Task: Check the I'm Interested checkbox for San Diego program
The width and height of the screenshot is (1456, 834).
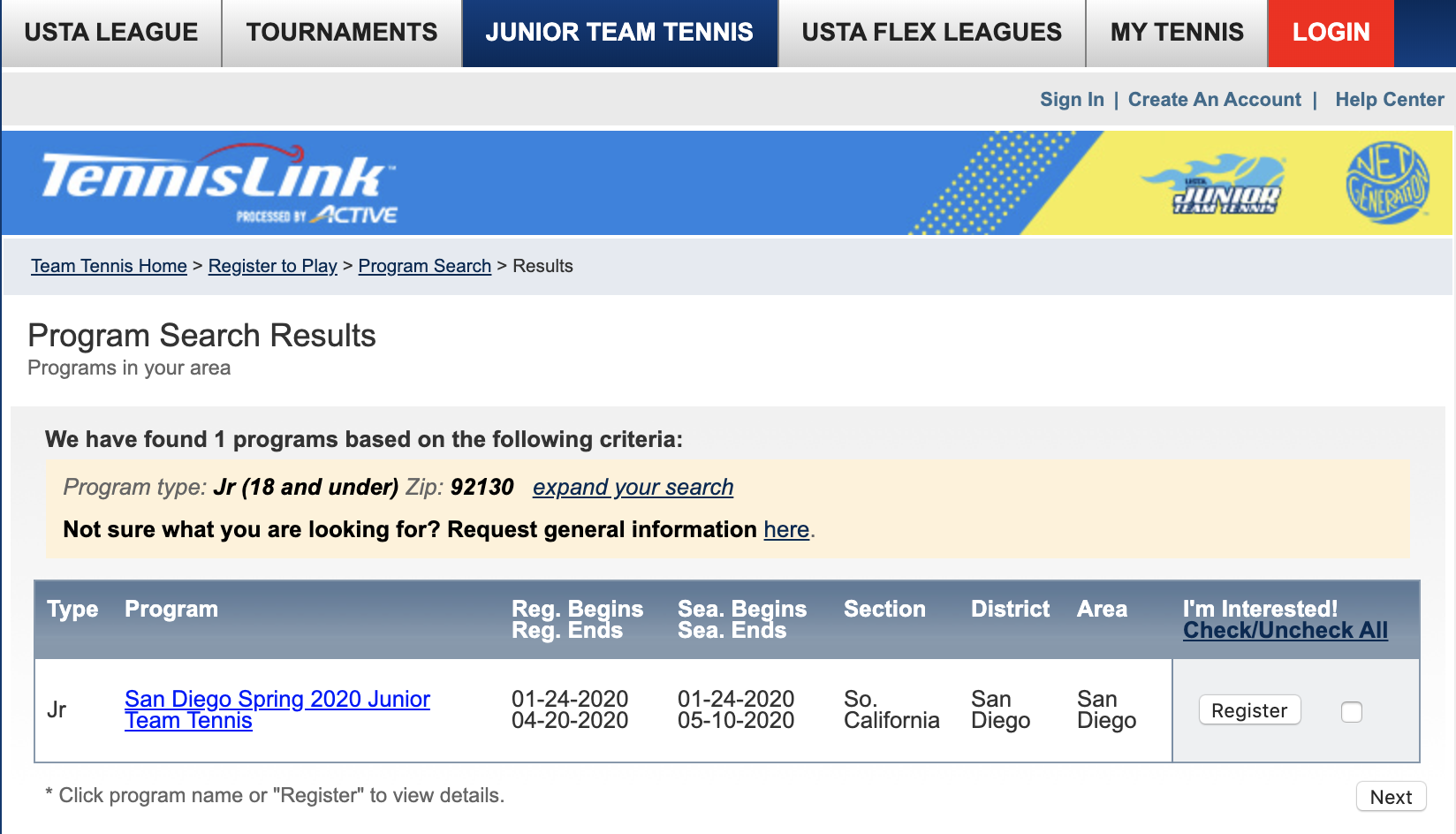Action: [x=1351, y=711]
